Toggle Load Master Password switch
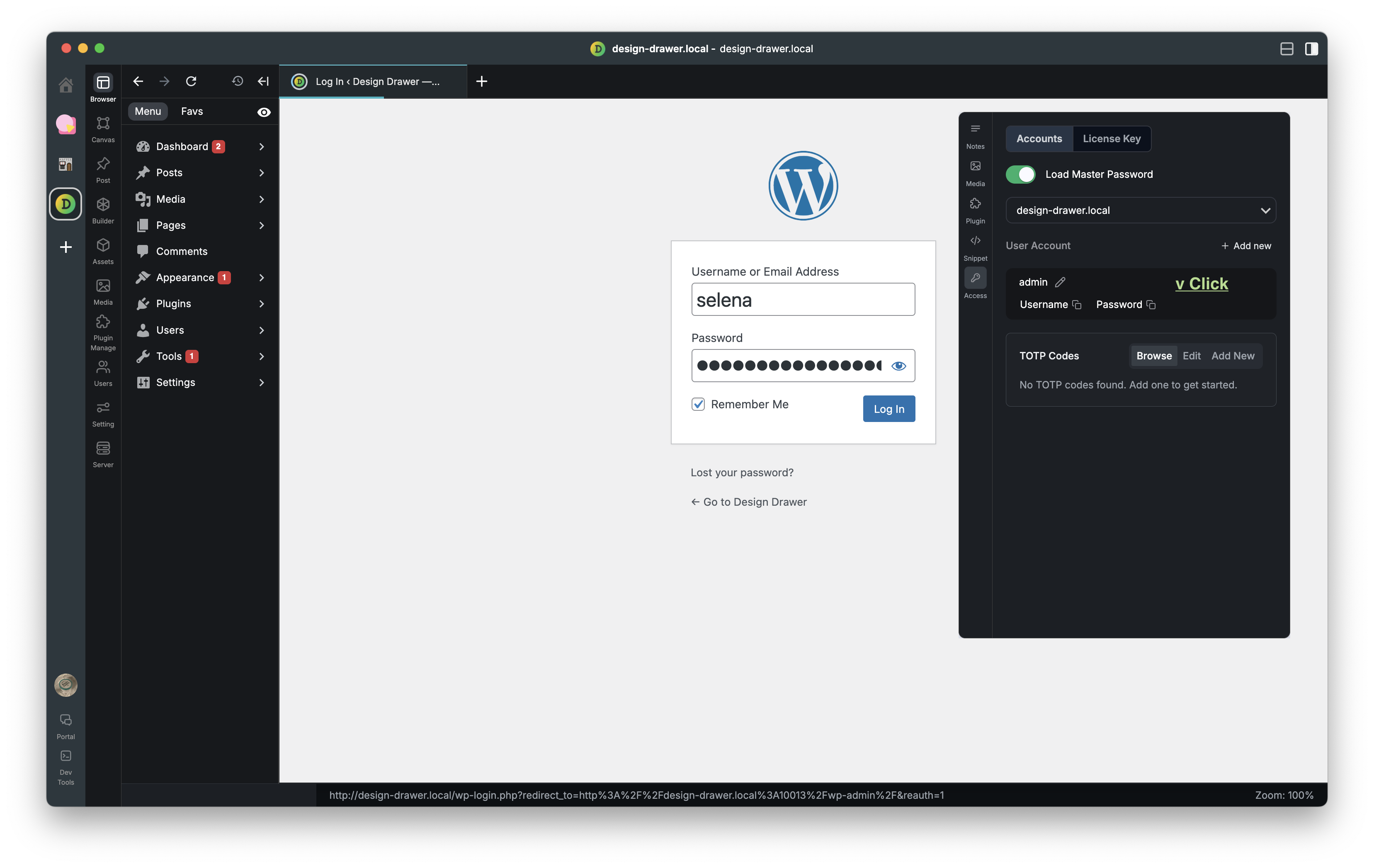This screenshot has height=868, width=1374. 1020,175
